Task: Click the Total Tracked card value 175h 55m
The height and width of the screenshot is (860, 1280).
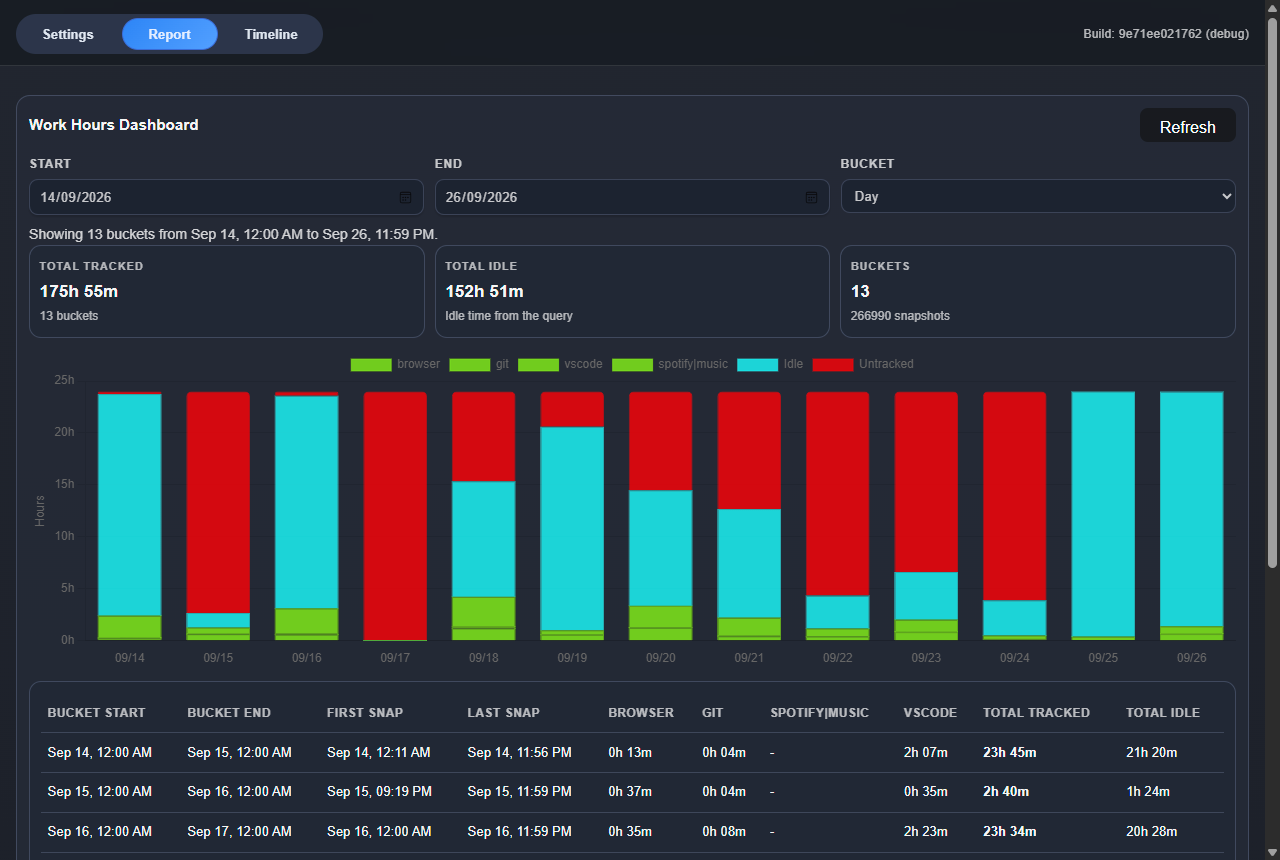Action: 79,291
